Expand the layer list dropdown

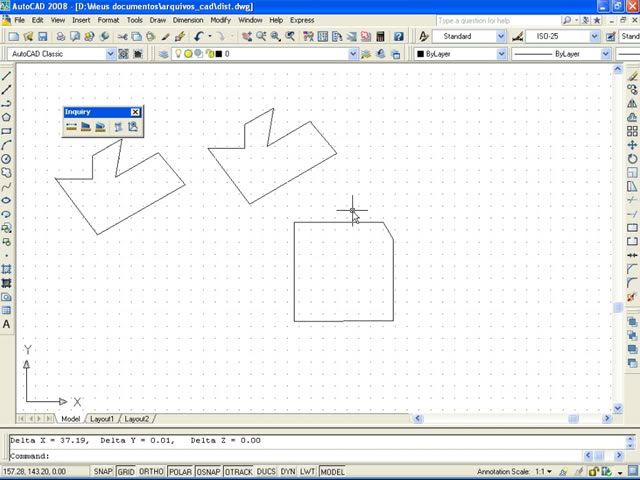tap(353, 54)
